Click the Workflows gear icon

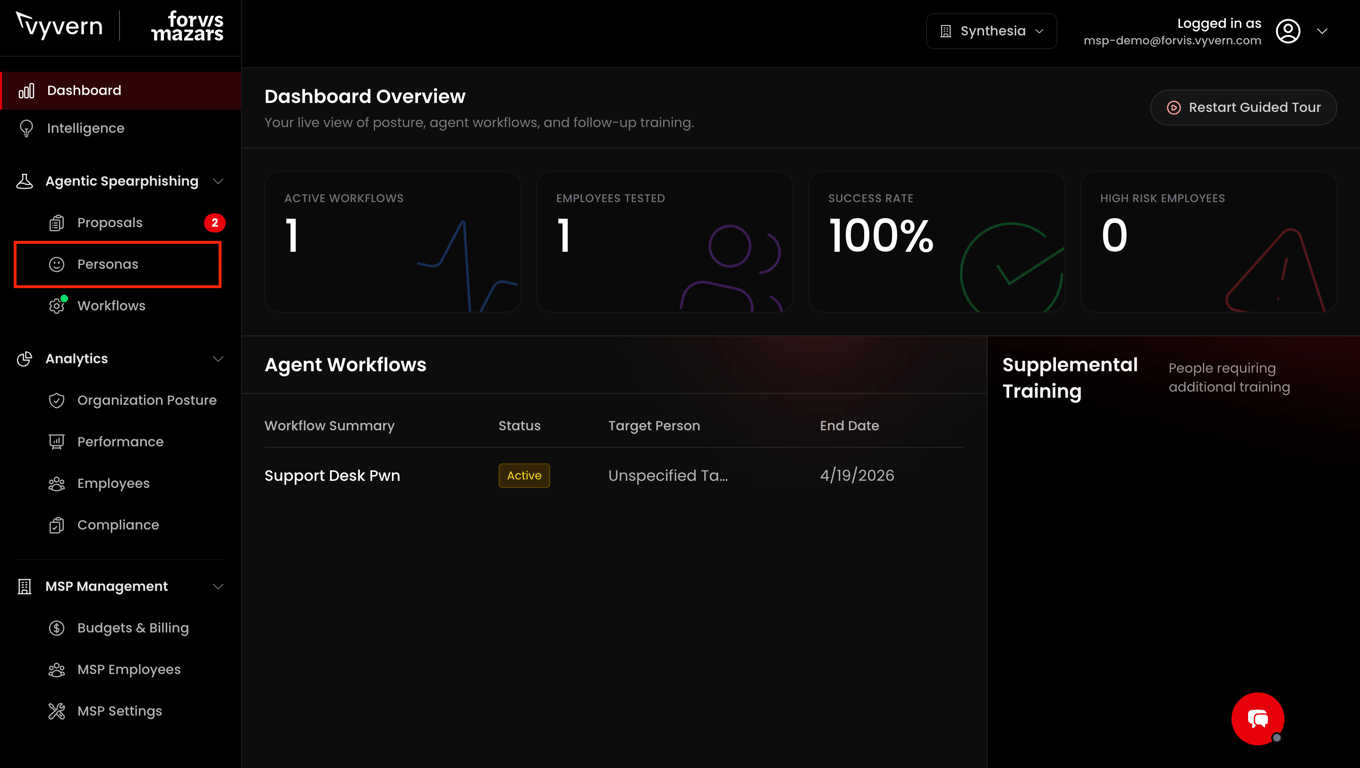click(x=57, y=306)
